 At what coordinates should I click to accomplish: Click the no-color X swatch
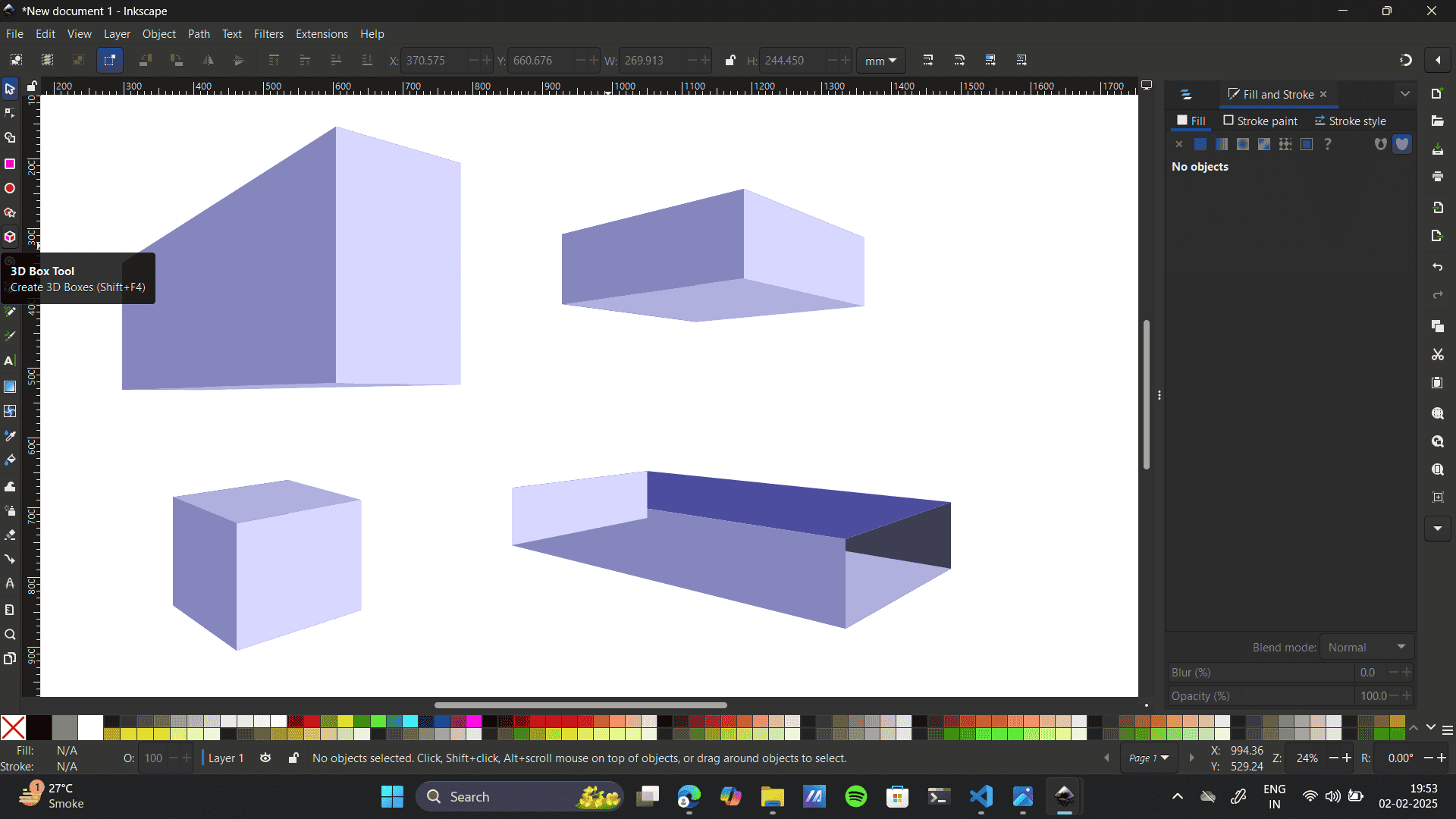point(13,727)
